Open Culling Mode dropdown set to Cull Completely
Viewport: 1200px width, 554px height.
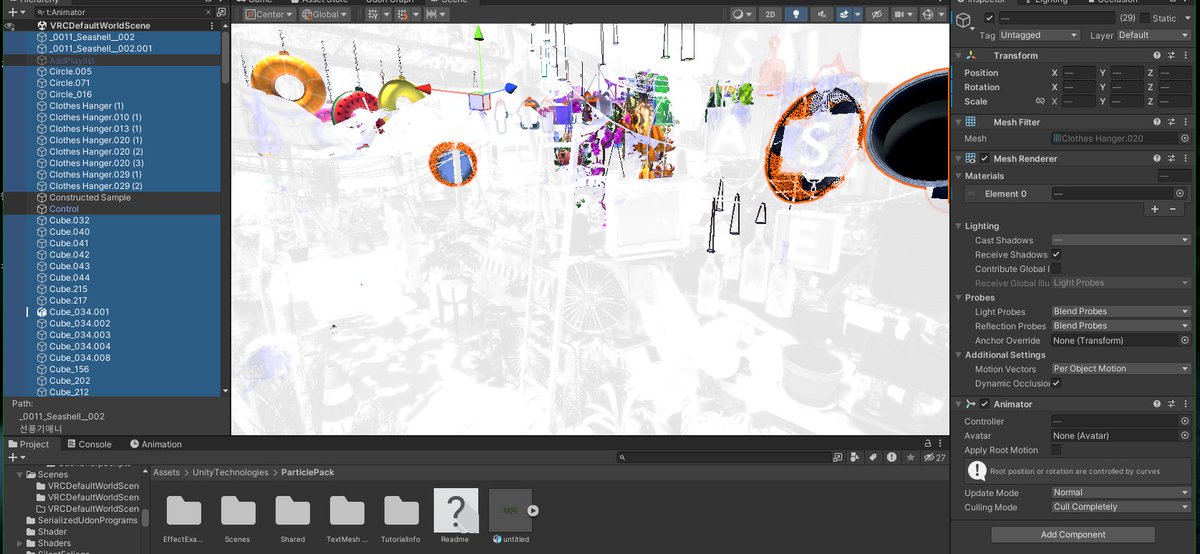1121,507
